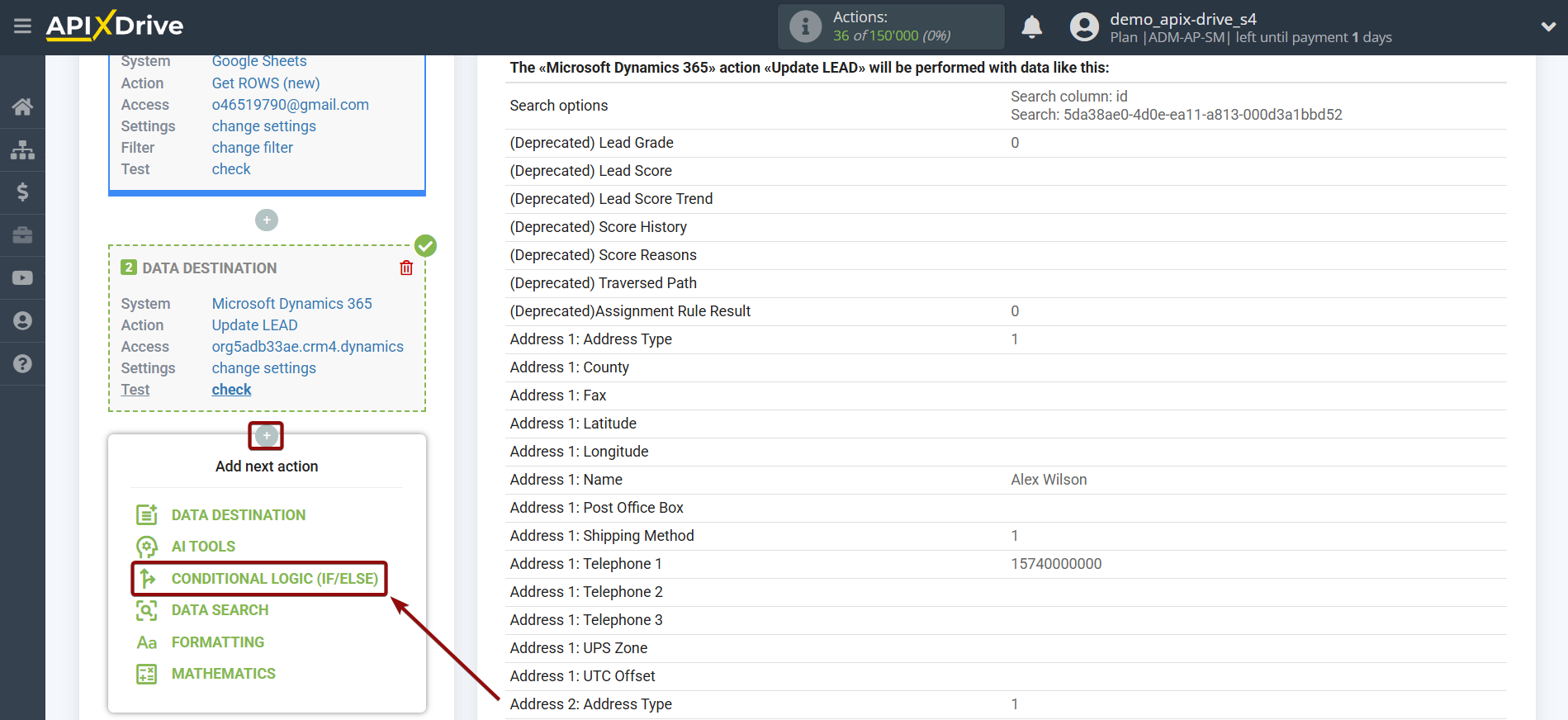The height and width of the screenshot is (720, 1568).
Task: Click the Address 1: UPS Zone row
Action: point(1006,648)
